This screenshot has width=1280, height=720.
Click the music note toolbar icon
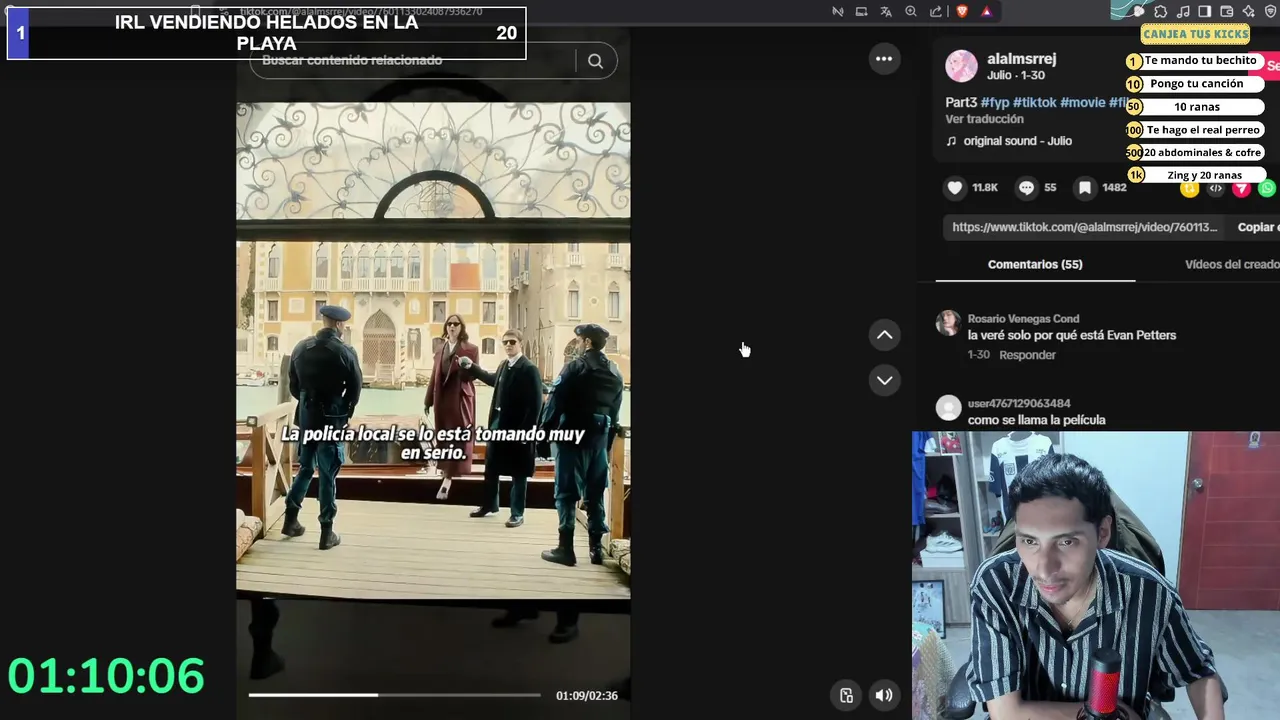pyautogui.click(x=1183, y=12)
